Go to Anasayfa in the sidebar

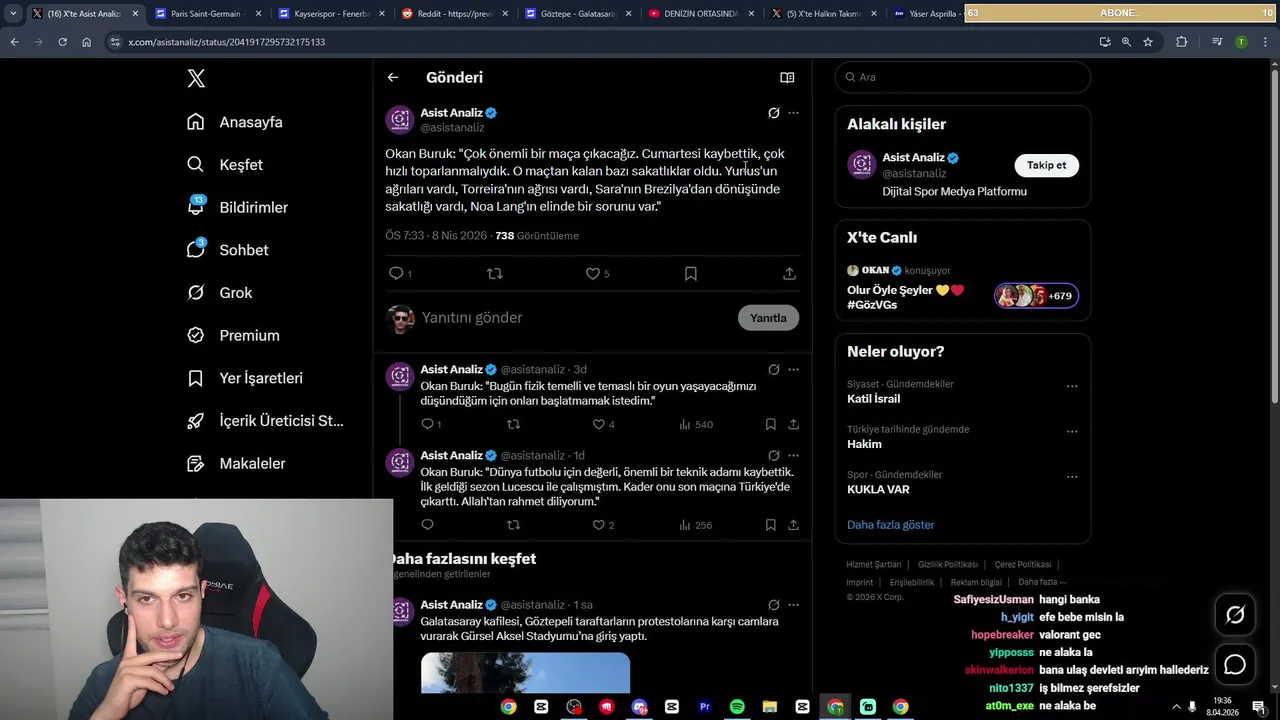[x=235, y=122]
